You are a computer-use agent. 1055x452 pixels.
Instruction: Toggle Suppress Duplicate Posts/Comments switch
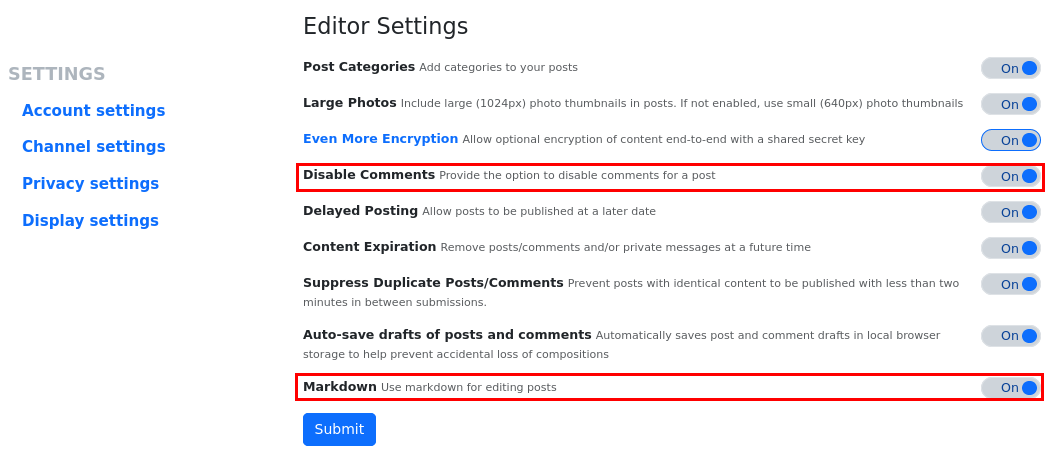pos(1010,284)
